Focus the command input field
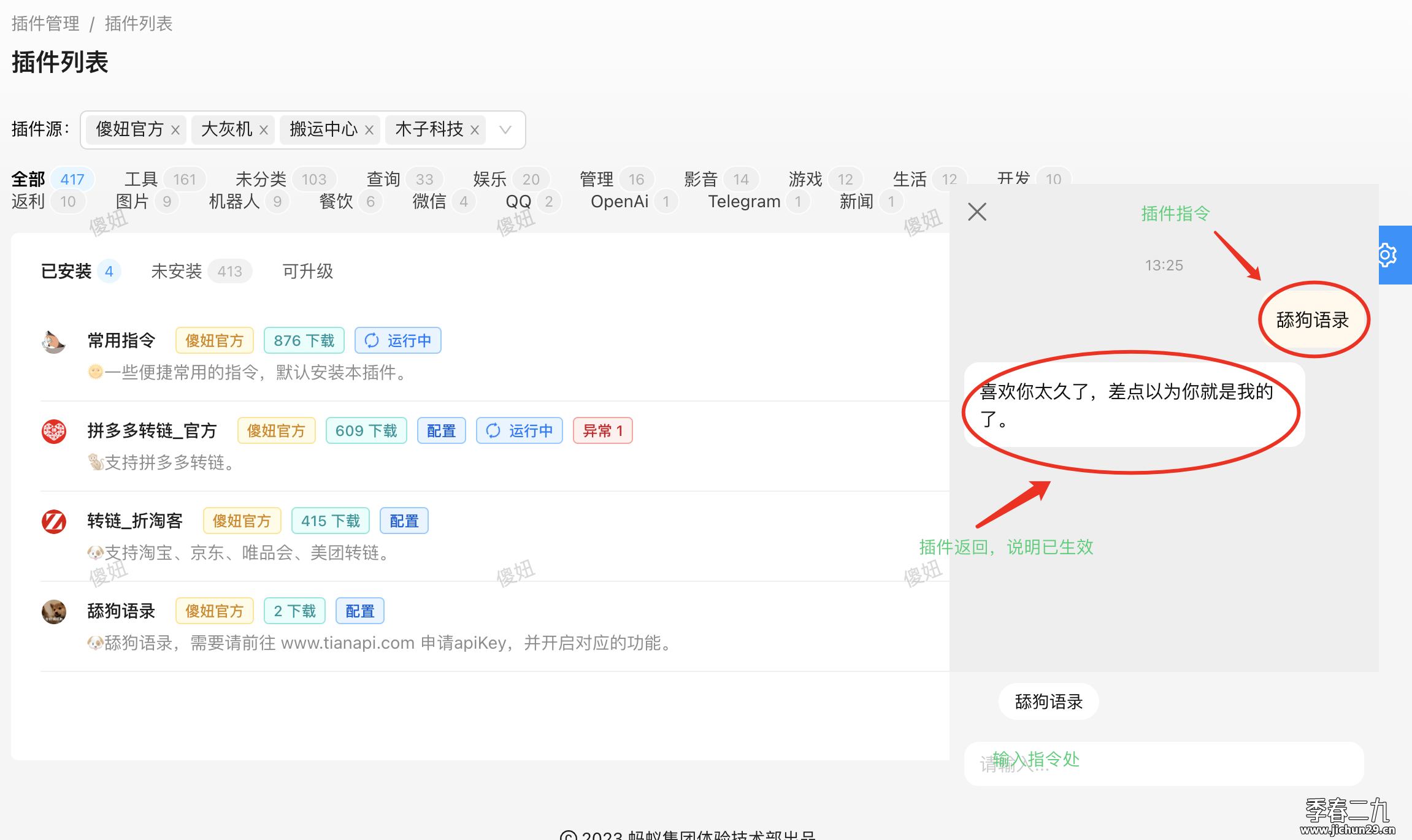The height and width of the screenshot is (840, 1412). click(1163, 764)
